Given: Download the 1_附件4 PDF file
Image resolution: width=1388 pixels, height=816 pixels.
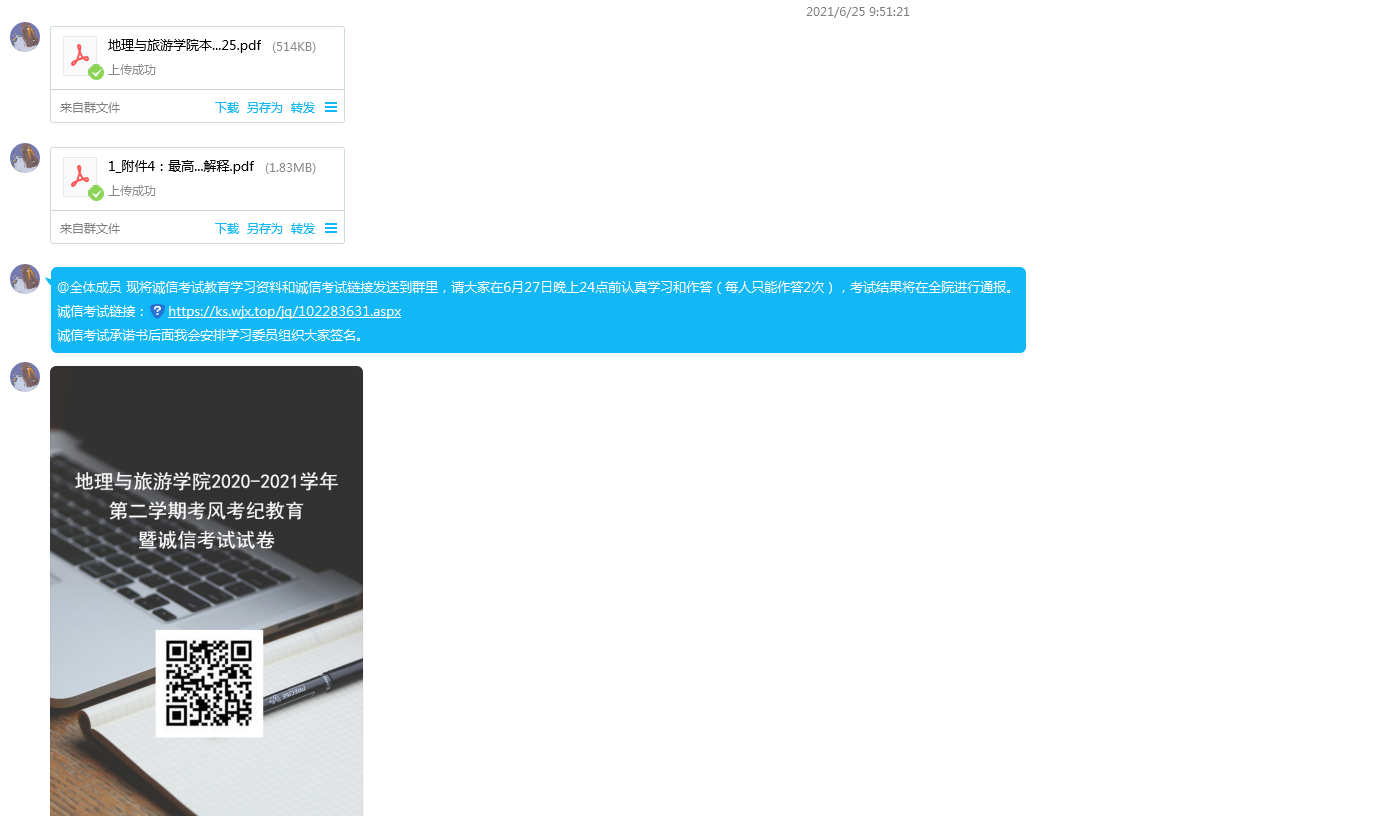Looking at the screenshot, I should click(227, 229).
